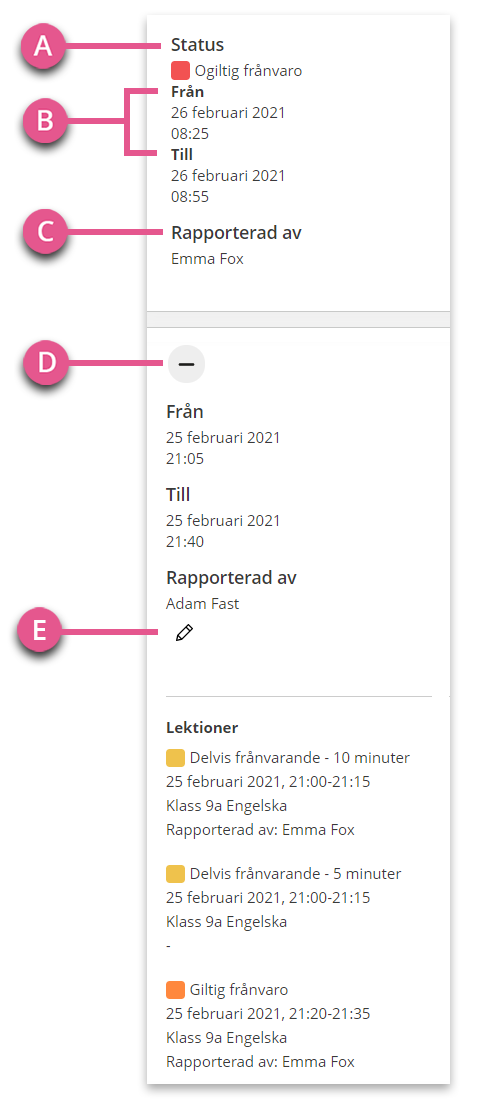
Task: Click pink marker B
Action: pyautogui.click(x=44, y=120)
